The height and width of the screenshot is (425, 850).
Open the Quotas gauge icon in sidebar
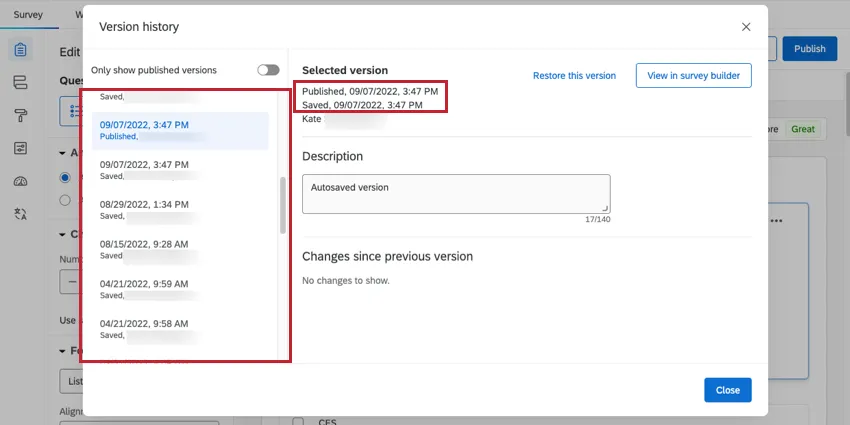pos(21,181)
